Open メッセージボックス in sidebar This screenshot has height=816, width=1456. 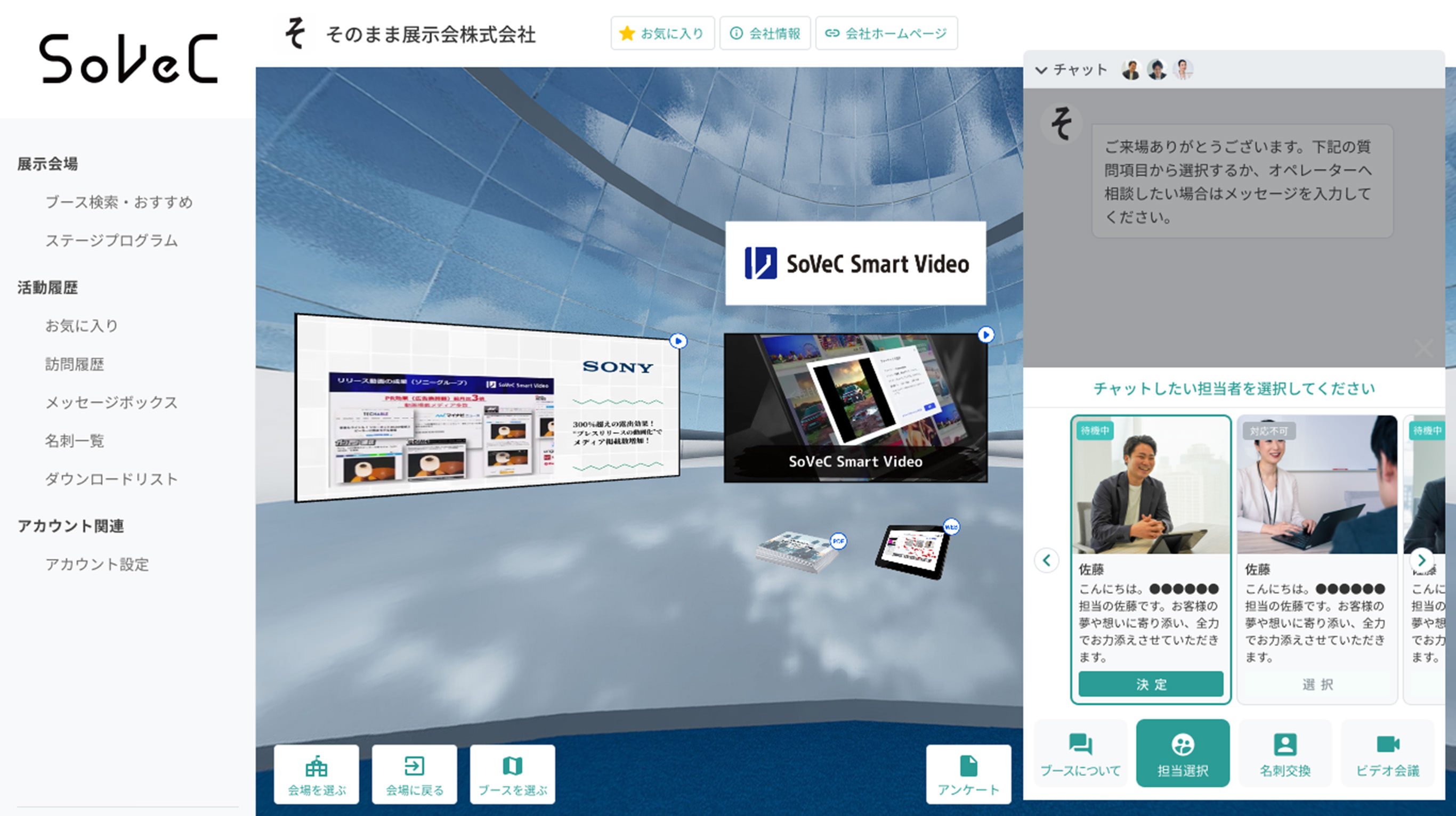[112, 403]
